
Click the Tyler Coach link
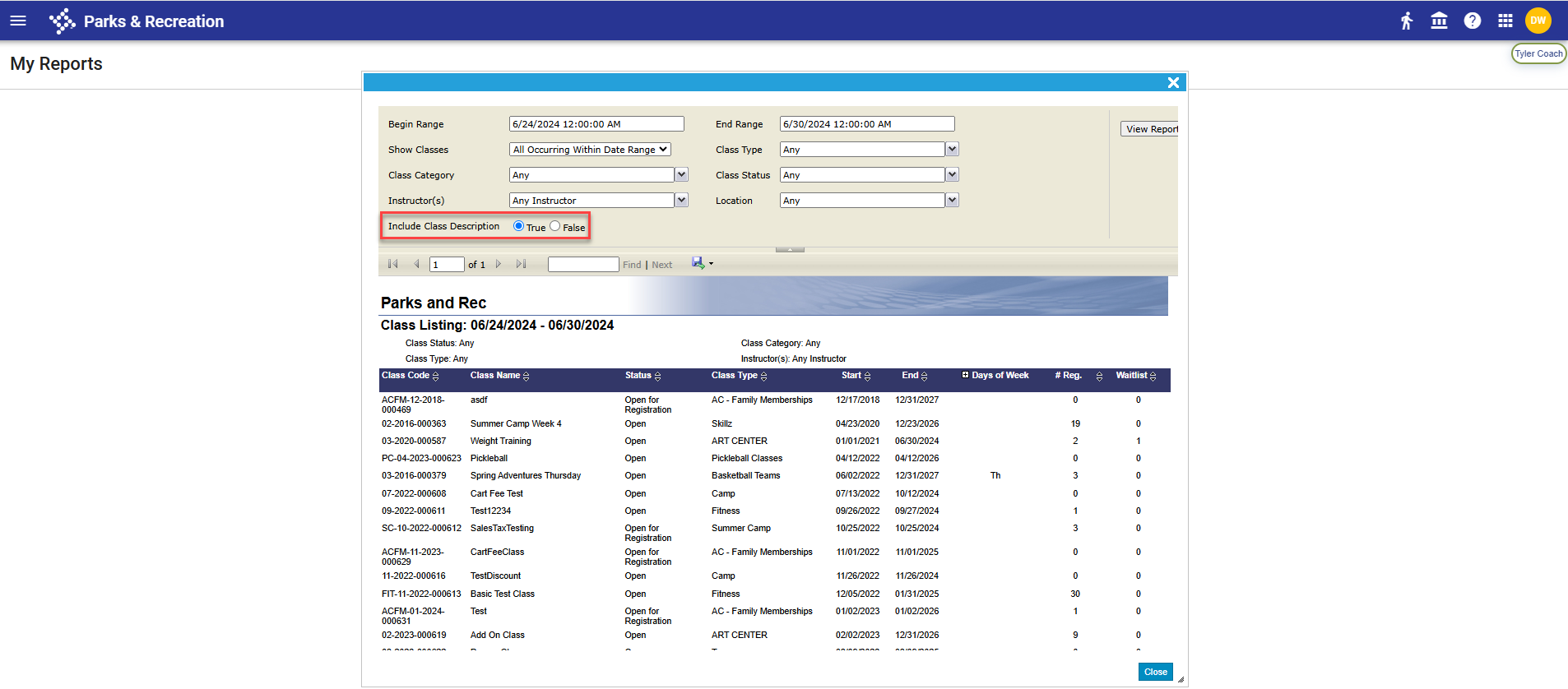[1538, 53]
